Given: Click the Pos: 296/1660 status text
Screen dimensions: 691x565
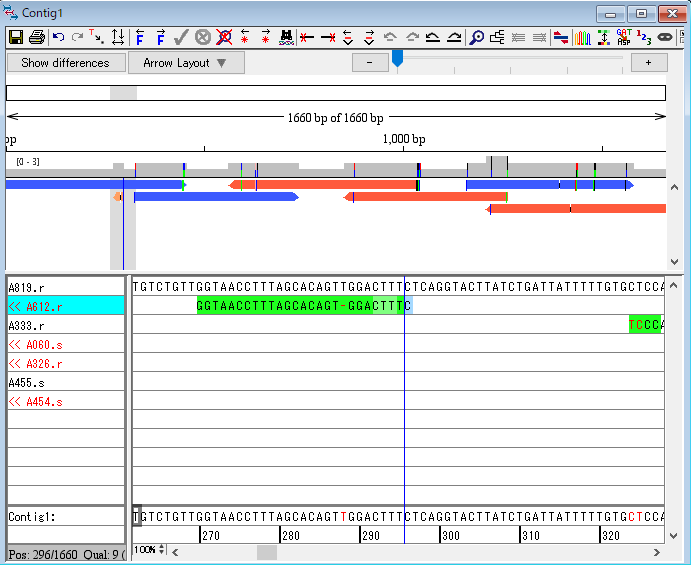Looking at the screenshot, I should (x=43, y=554).
